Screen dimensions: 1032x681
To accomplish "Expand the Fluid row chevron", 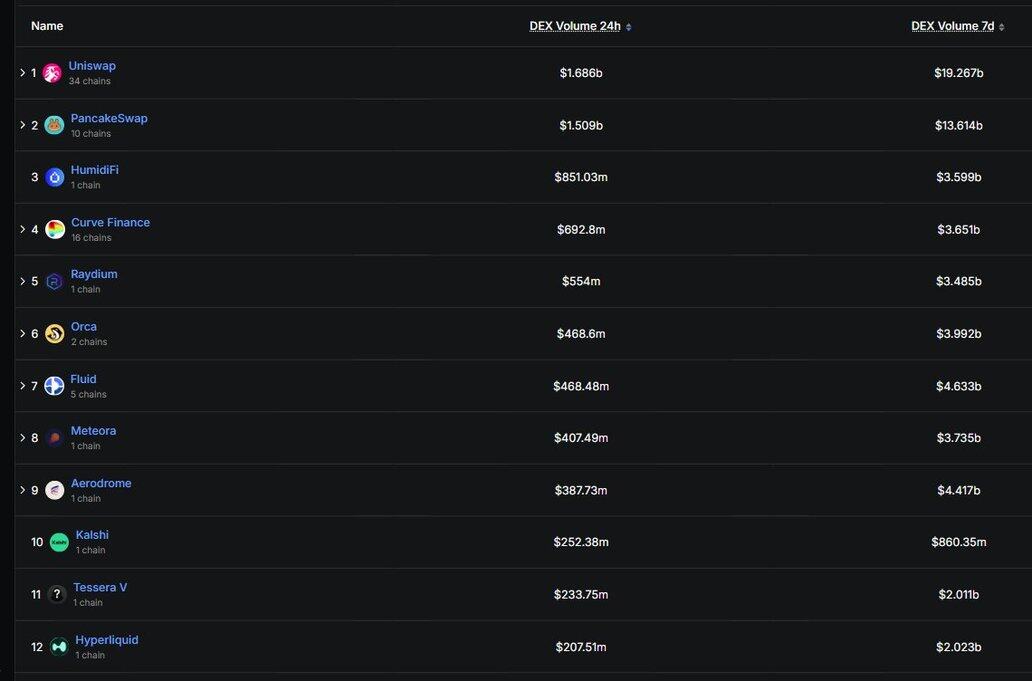I will [x=23, y=386].
